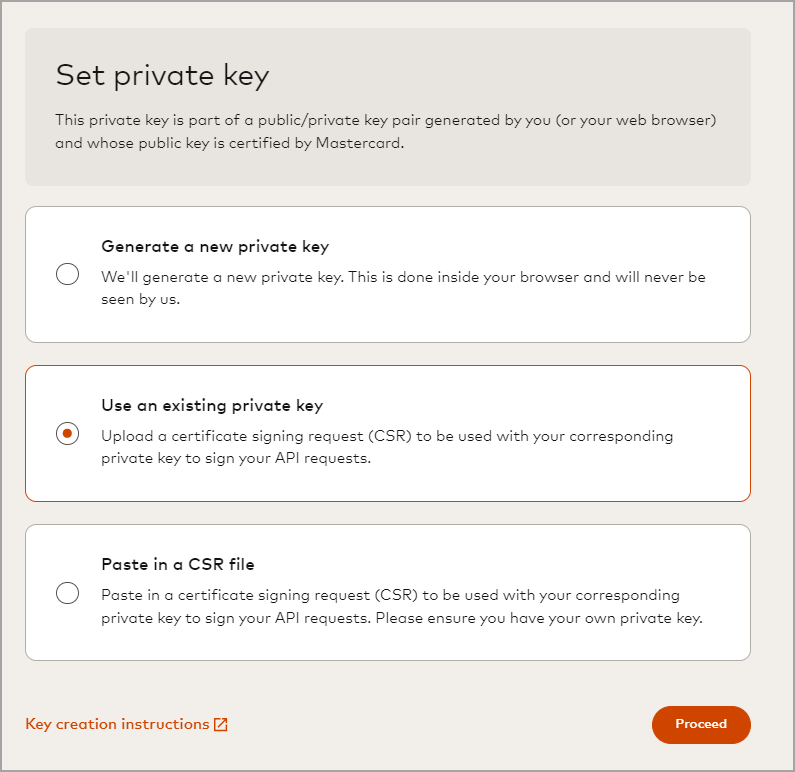Click the 'Generate a new private key' heading
The image size is (795, 772).
point(215,246)
